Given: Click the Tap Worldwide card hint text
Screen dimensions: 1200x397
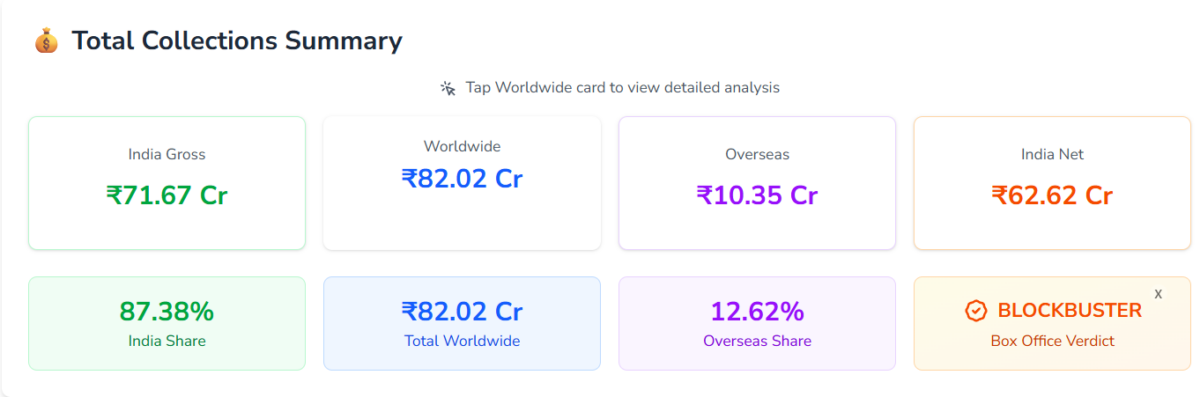Looking at the screenshot, I should 623,88.
